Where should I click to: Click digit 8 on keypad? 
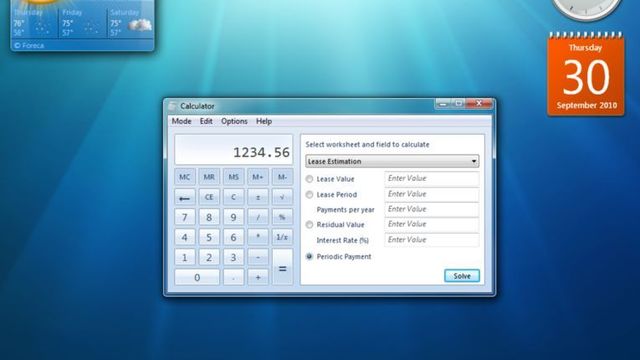point(209,217)
